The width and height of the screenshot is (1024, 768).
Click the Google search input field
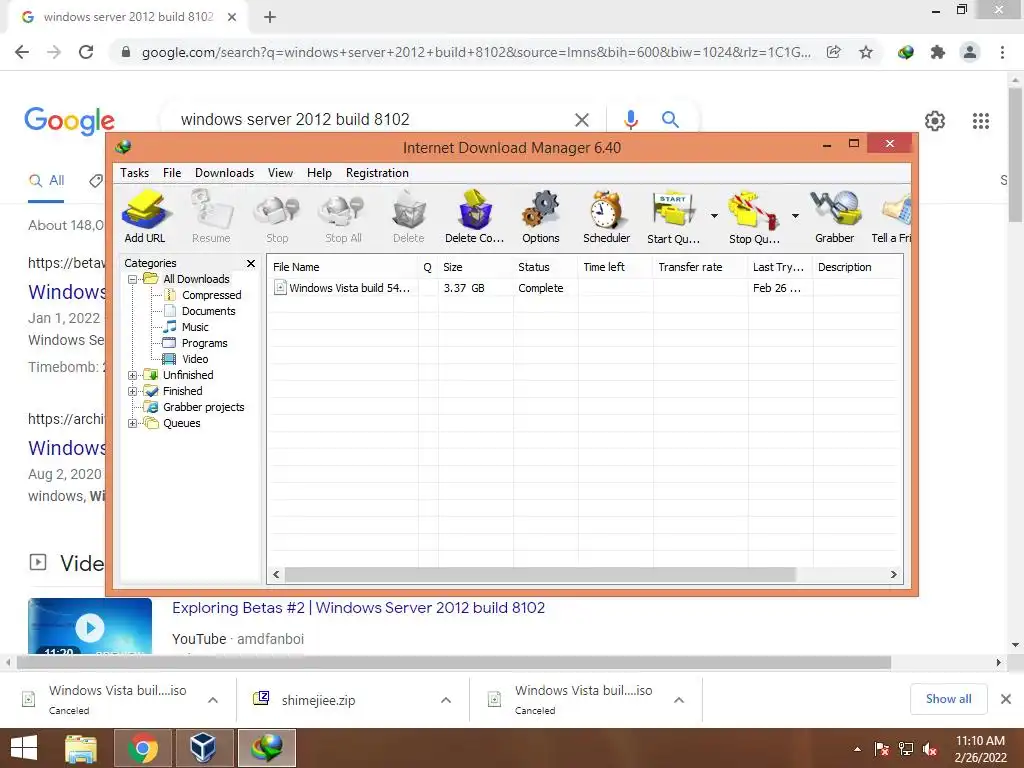372,120
